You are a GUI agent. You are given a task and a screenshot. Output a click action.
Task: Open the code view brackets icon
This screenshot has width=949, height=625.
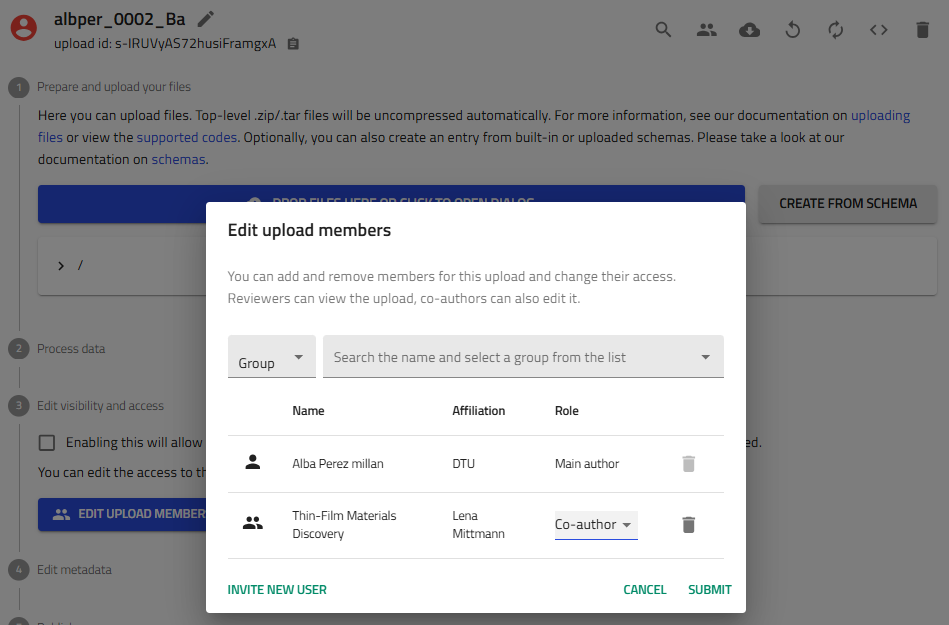pos(879,30)
